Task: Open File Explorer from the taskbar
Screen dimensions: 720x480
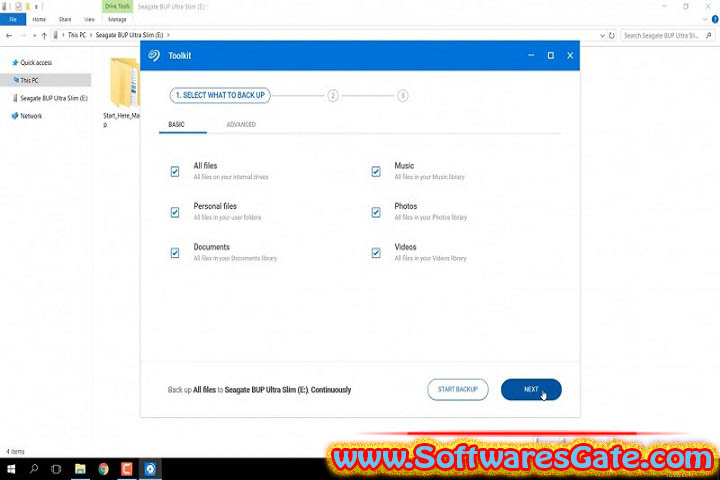Action: tap(80, 469)
